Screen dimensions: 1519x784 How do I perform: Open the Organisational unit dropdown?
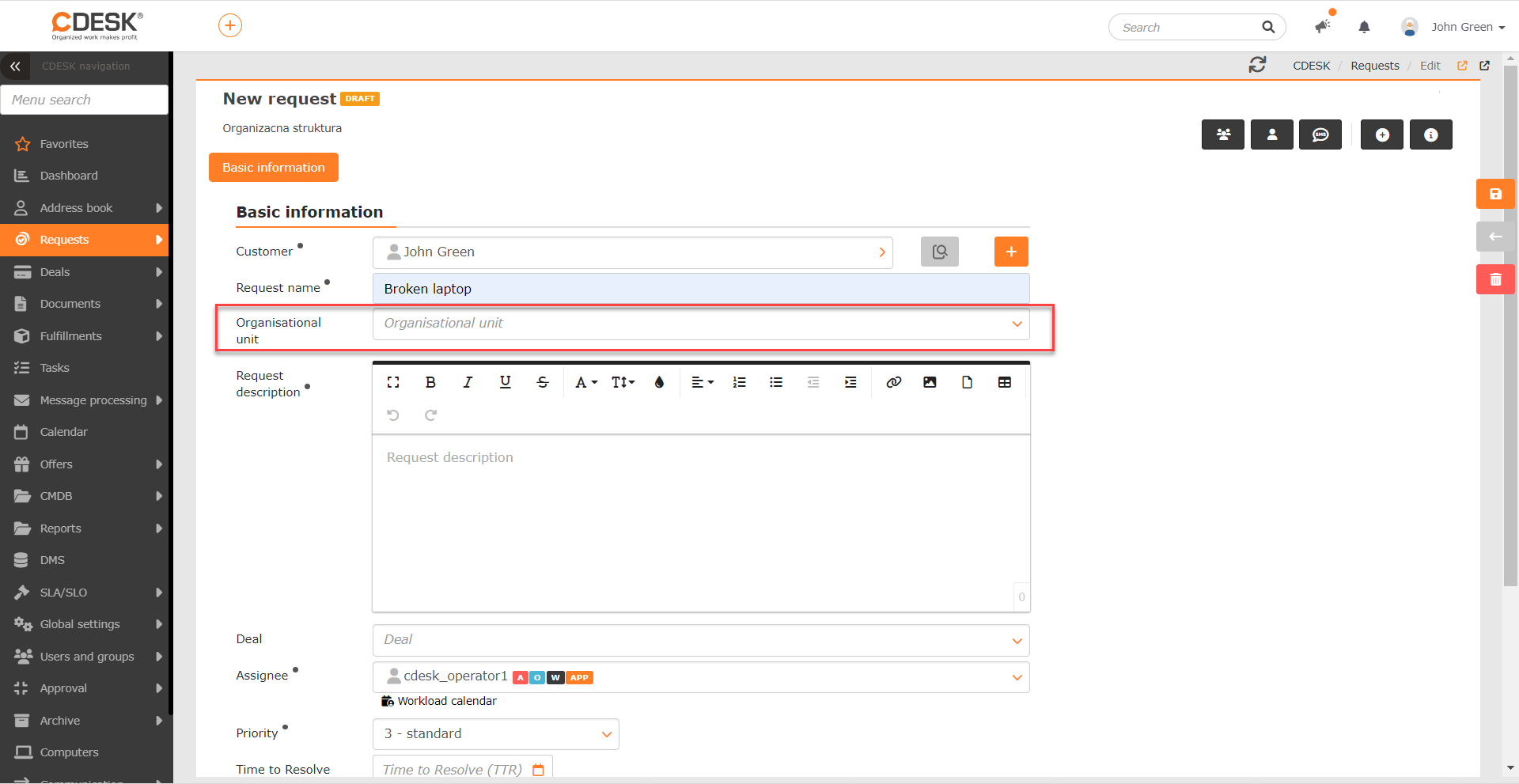pos(701,324)
